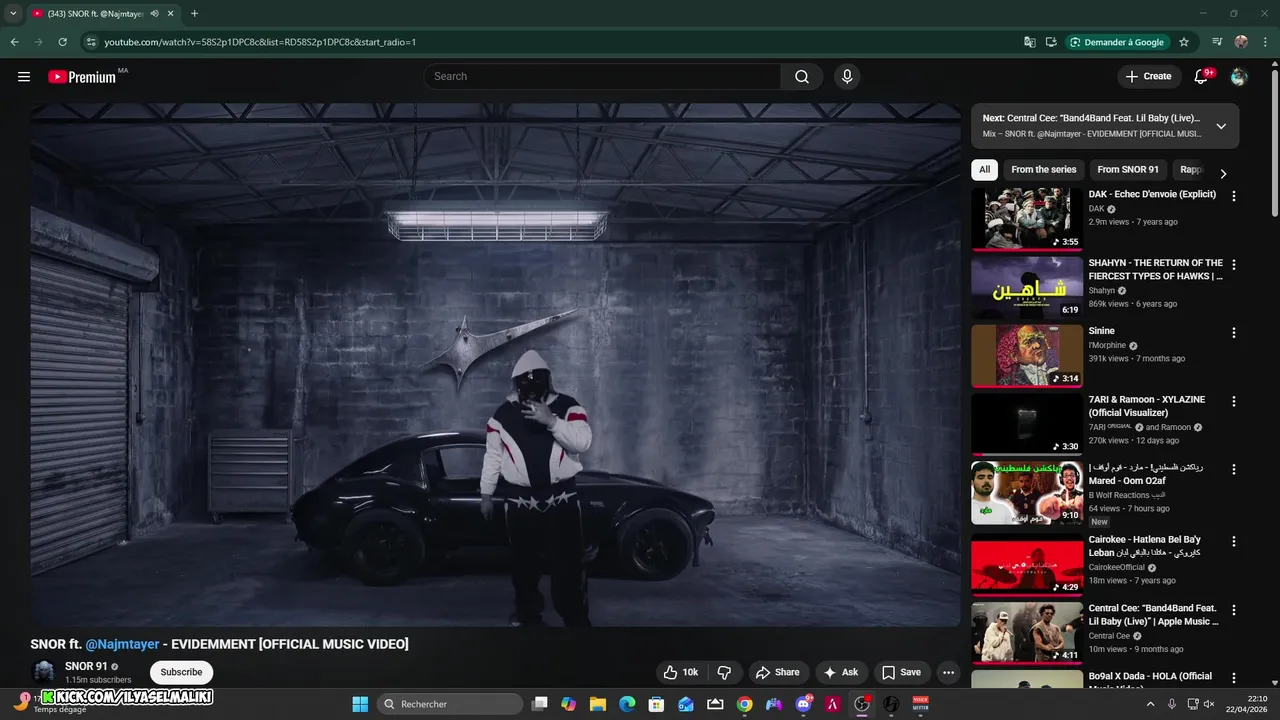Open Windows Start menu
Screen dimensions: 1280x720
[360, 704]
